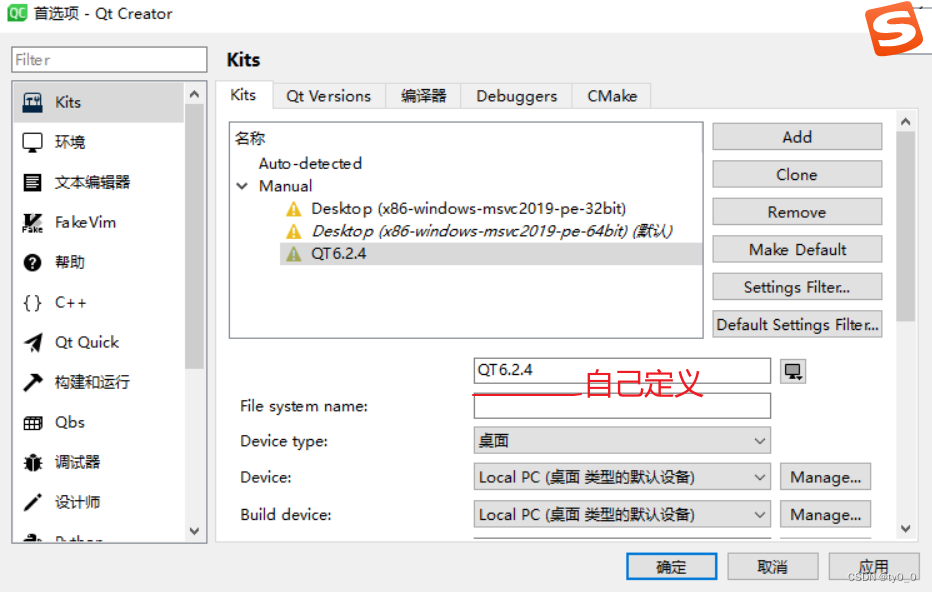Switch to the Debuggers tab
Image resolution: width=932 pixels, height=592 pixels.
click(517, 96)
